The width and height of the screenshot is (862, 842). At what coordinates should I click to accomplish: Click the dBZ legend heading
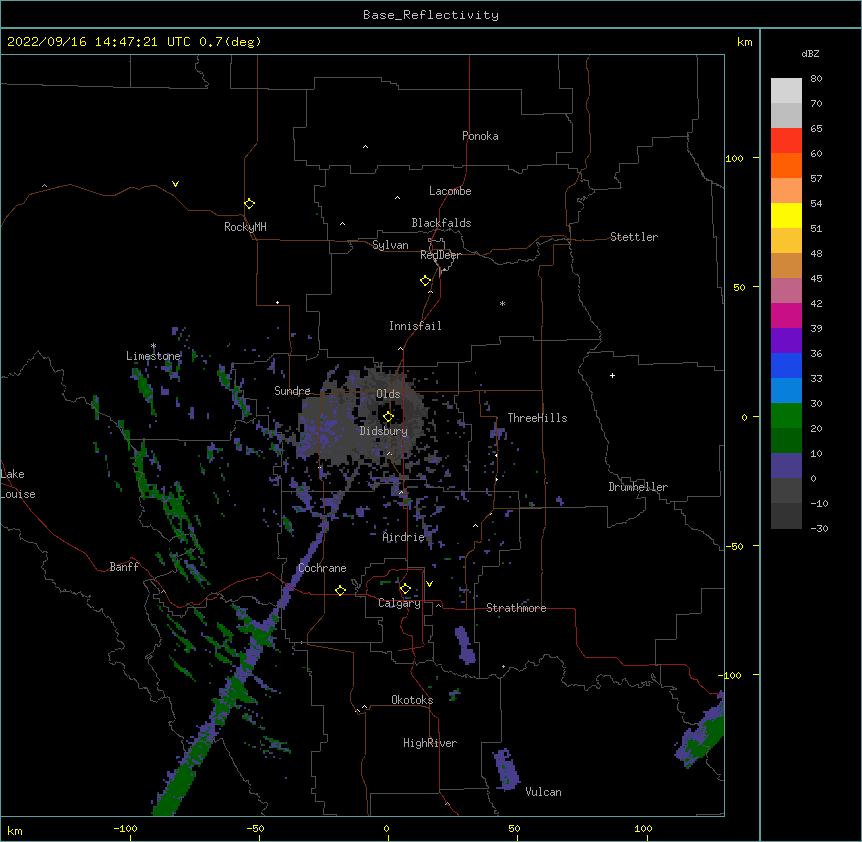pyautogui.click(x=810, y=53)
